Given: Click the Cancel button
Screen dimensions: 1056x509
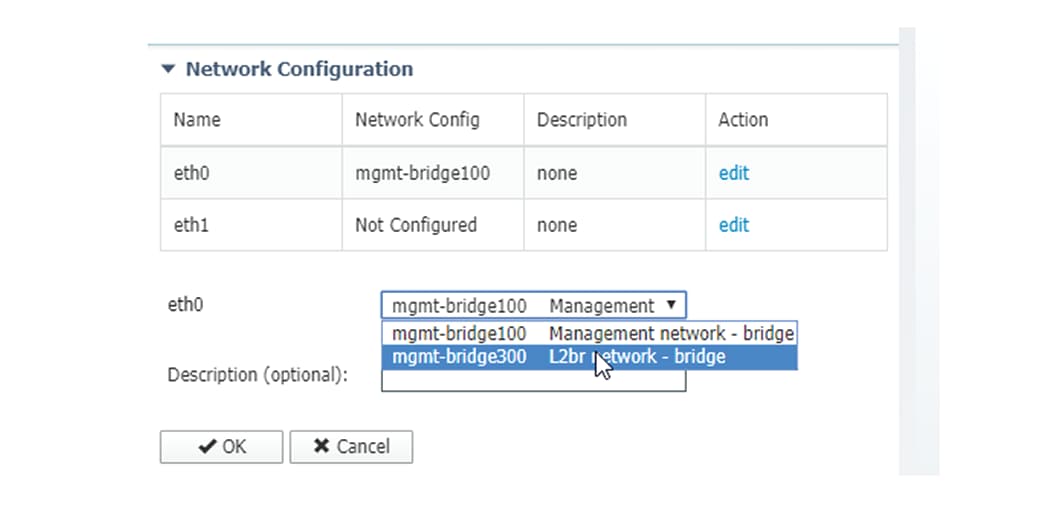Looking at the screenshot, I should coord(351,447).
